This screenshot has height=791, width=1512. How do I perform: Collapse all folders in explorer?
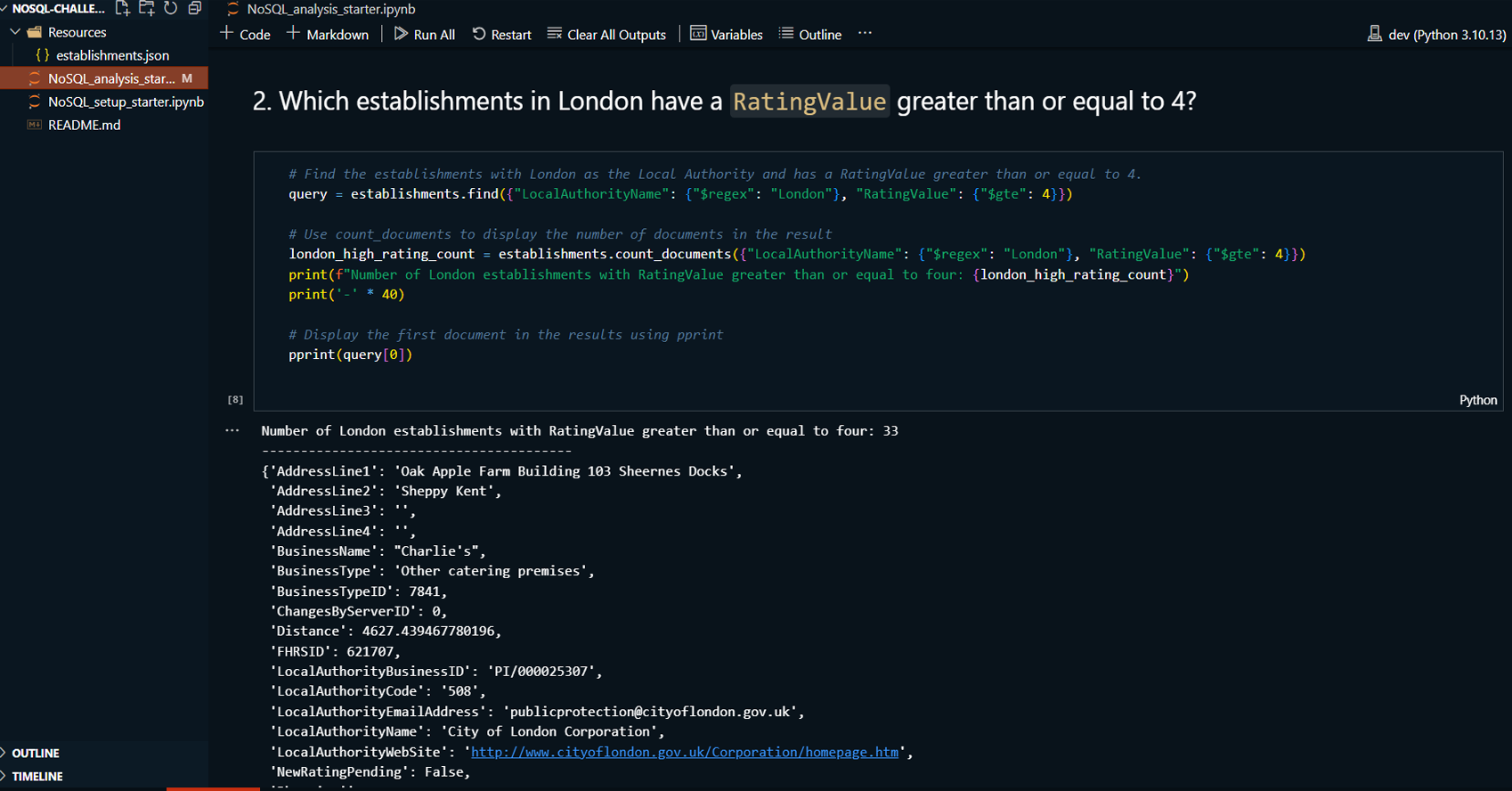[x=195, y=8]
